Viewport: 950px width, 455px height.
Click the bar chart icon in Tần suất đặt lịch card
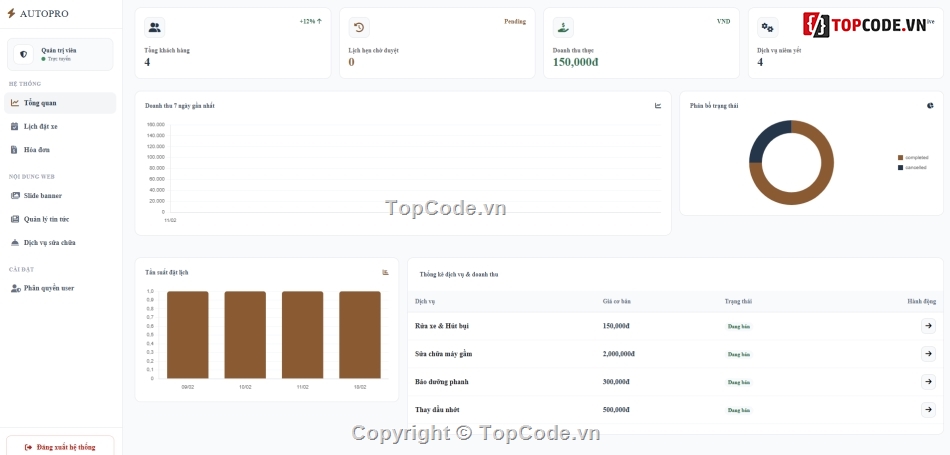click(385, 272)
